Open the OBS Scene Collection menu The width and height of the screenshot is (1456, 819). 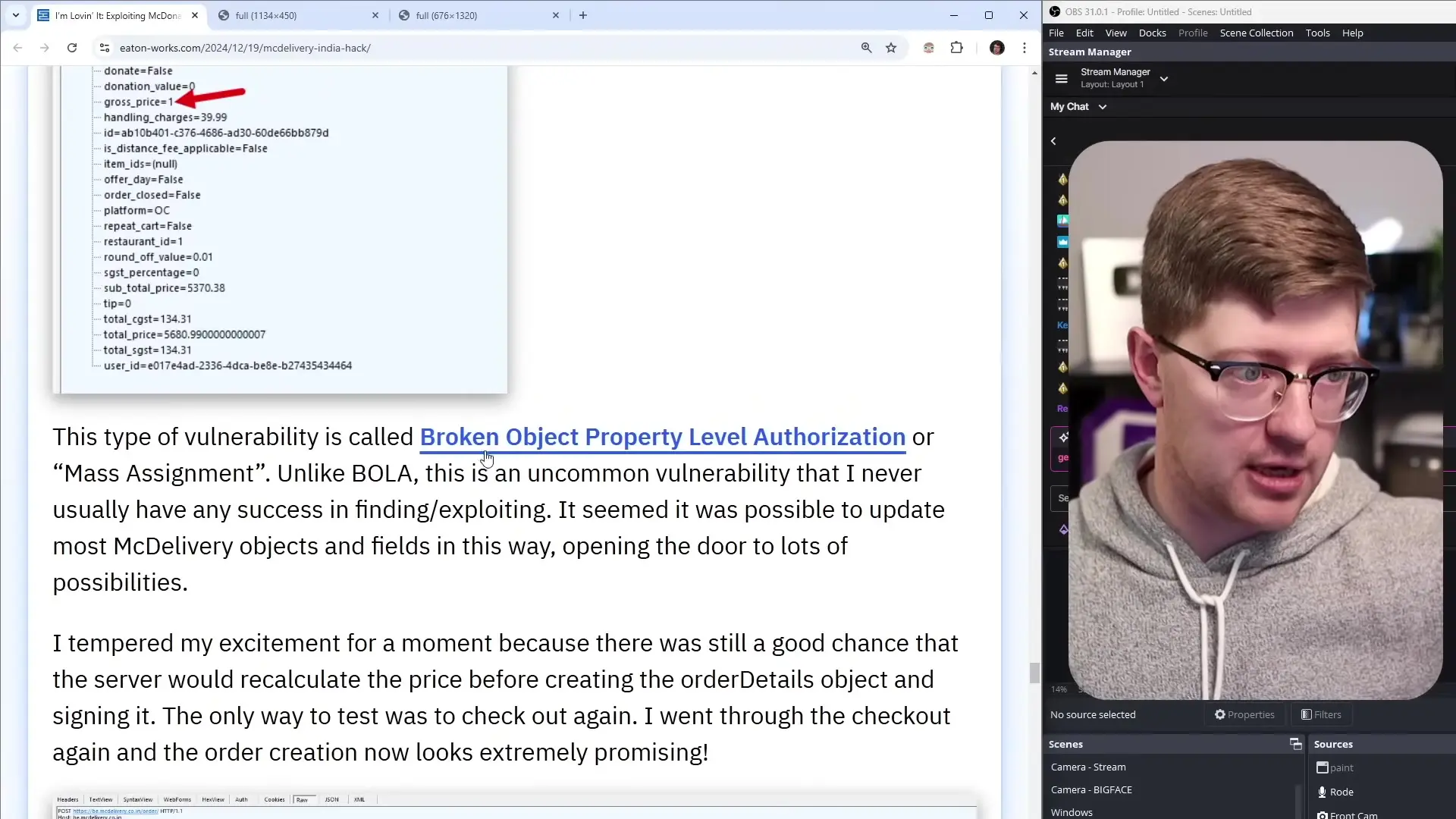point(1257,33)
